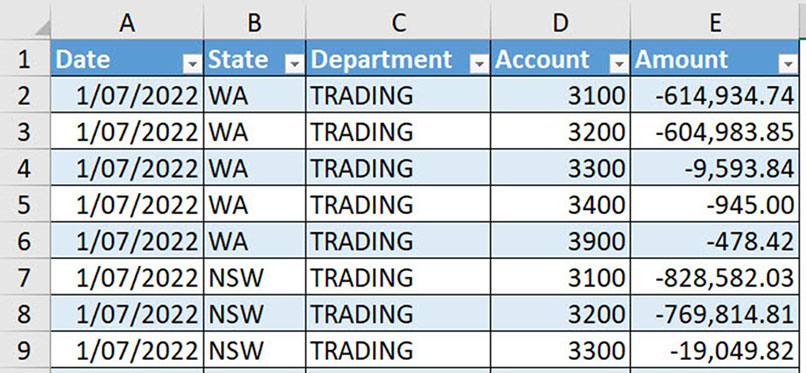Select account 3200 cell in row 3
The width and height of the screenshot is (806, 373).
click(x=560, y=132)
